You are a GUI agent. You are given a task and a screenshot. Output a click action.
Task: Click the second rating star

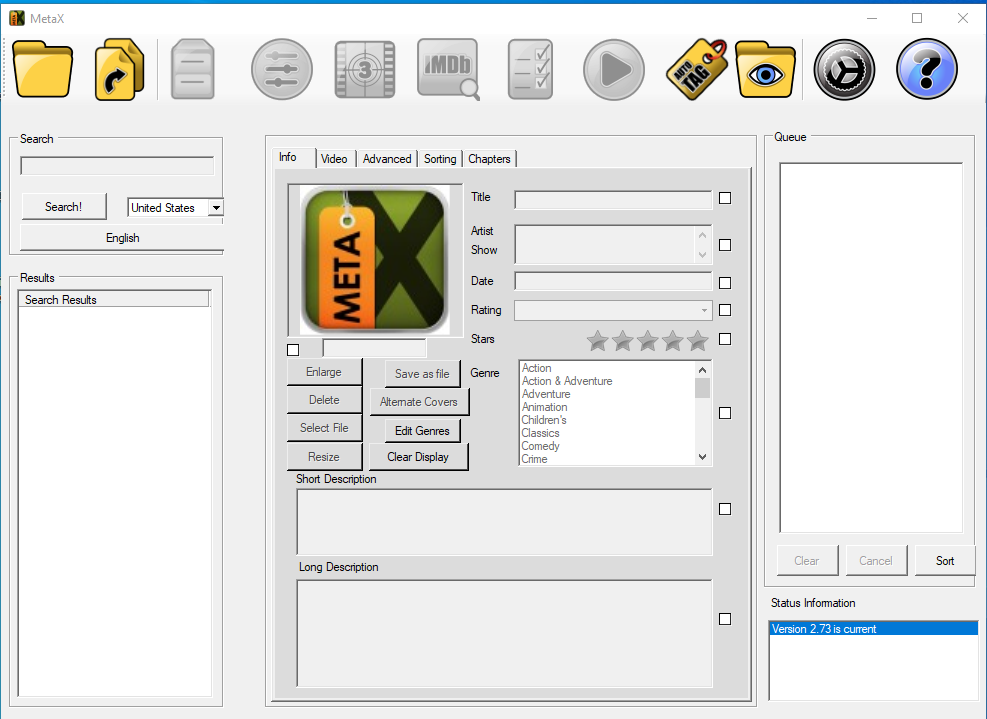623,341
